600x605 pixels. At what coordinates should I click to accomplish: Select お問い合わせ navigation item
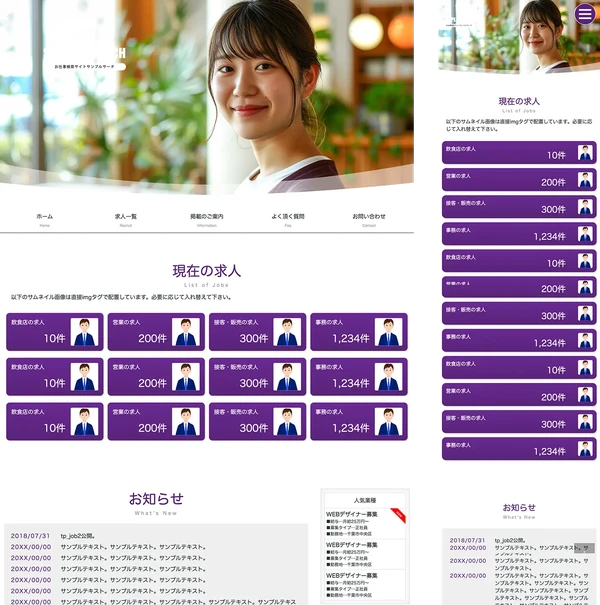(369, 220)
